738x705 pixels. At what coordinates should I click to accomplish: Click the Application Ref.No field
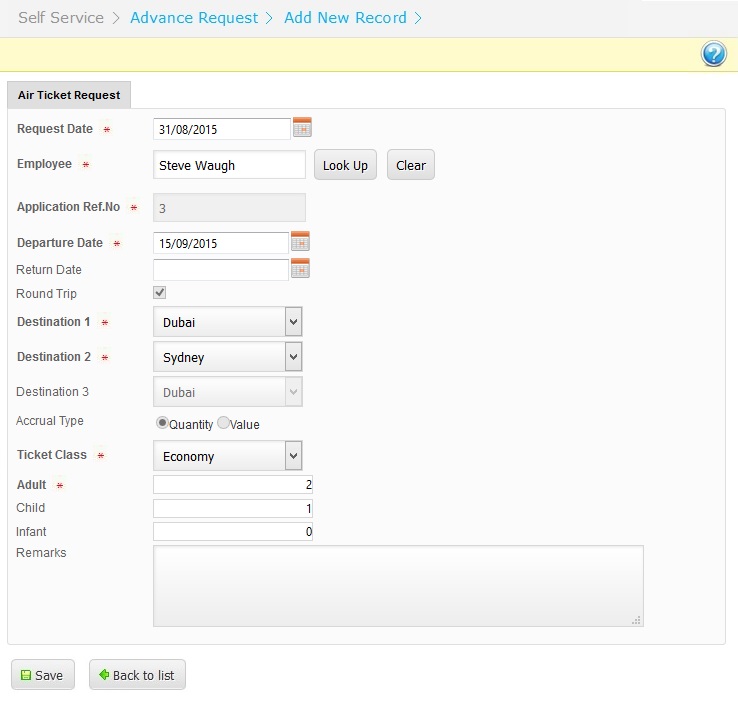click(x=229, y=208)
